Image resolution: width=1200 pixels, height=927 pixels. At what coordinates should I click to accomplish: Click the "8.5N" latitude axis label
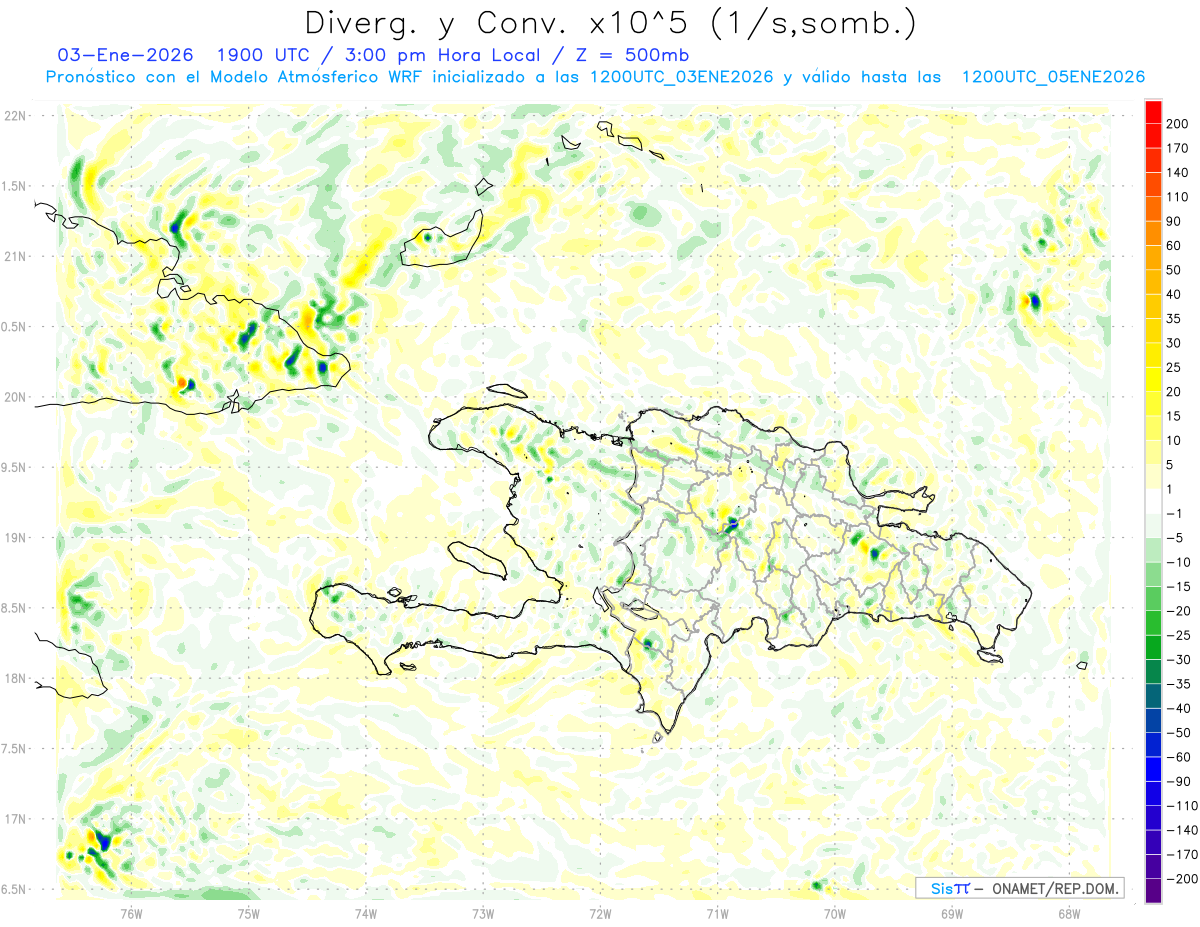tap(14, 608)
